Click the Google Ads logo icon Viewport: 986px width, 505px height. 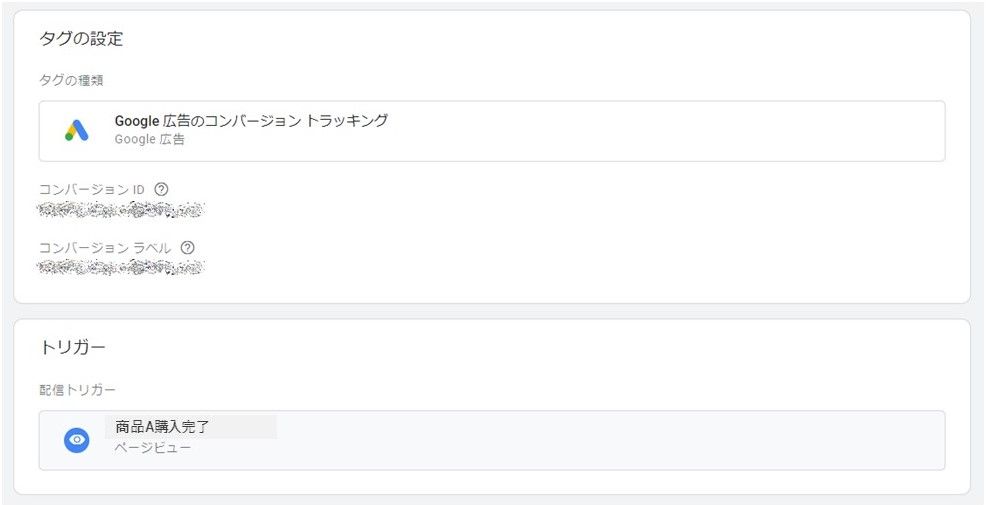[x=77, y=131]
